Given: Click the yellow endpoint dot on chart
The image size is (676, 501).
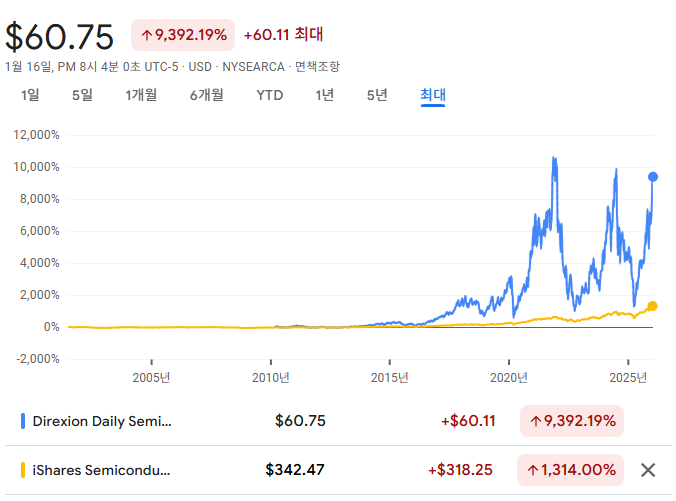Looking at the screenshot, I should (x=653, y=306).
